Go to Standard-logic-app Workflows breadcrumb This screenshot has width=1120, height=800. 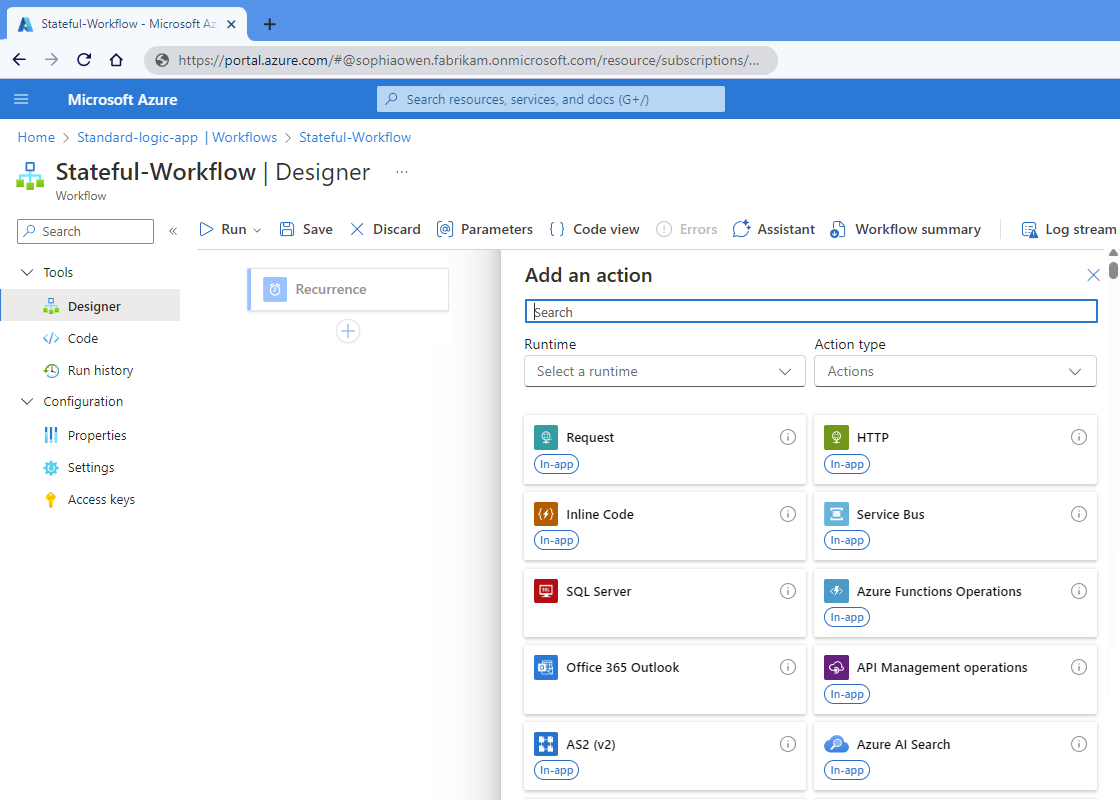tap(177, 137)
